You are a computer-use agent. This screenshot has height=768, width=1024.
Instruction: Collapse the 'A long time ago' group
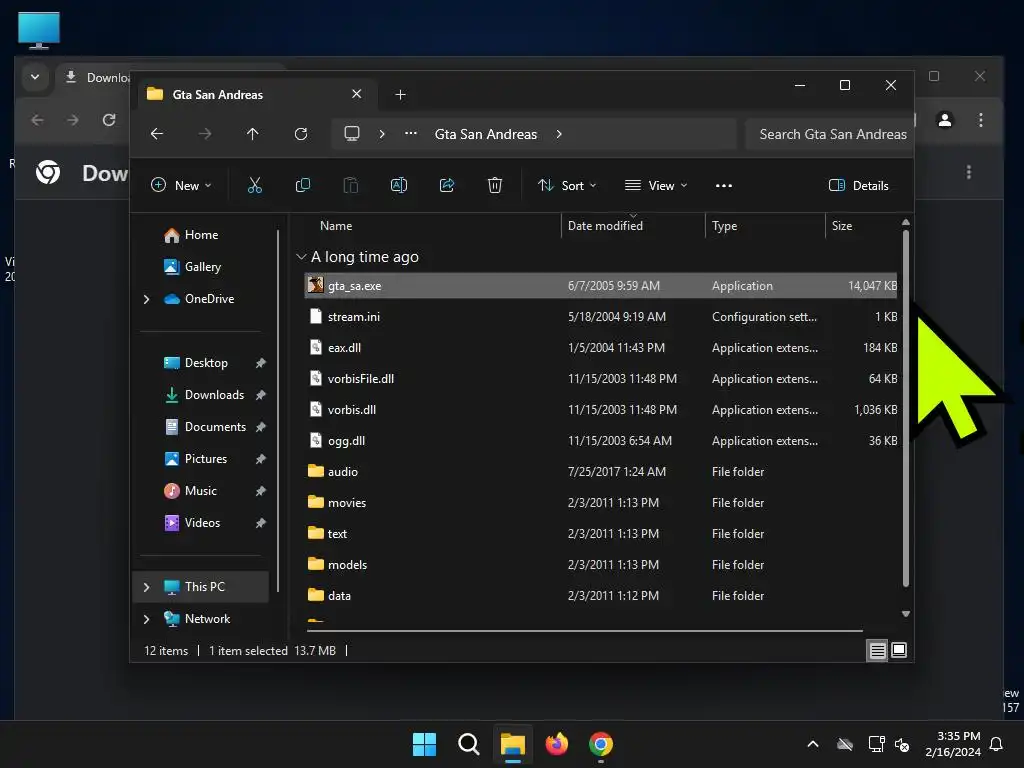pos(301,257)
